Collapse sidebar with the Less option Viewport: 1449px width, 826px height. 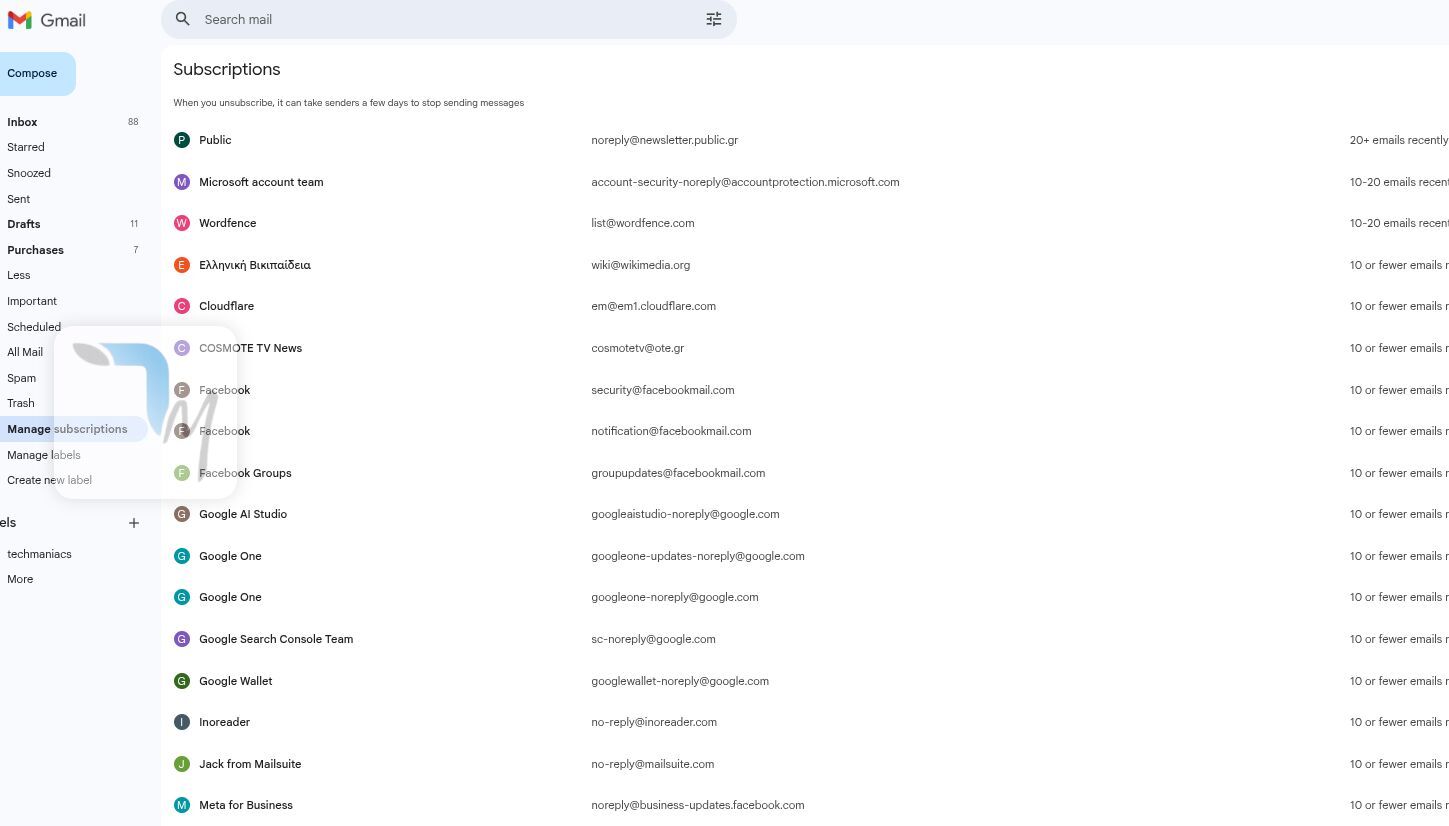click(19, 275)
